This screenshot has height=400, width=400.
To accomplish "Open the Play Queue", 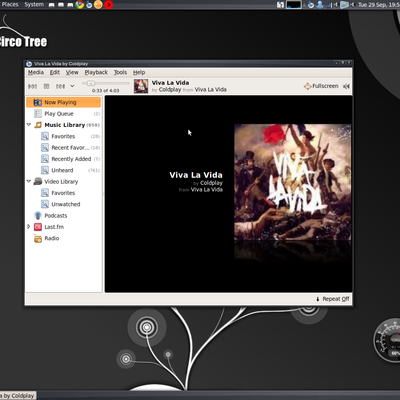I will click(x=63, y=114).
